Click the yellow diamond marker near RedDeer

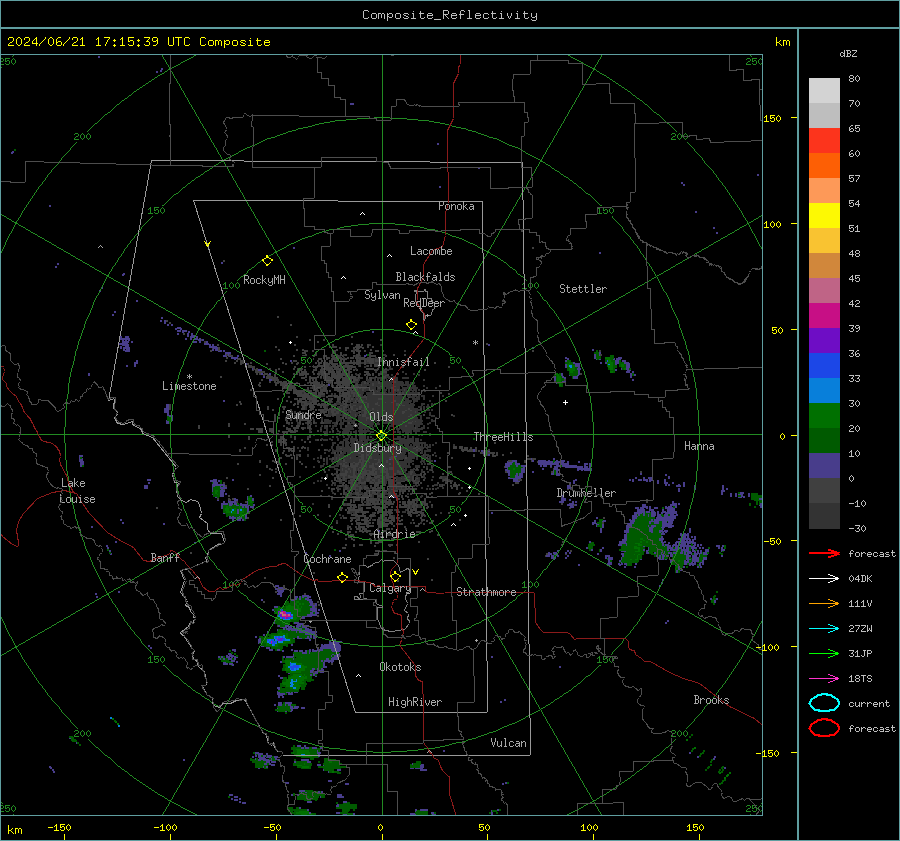tap(412, 325)
